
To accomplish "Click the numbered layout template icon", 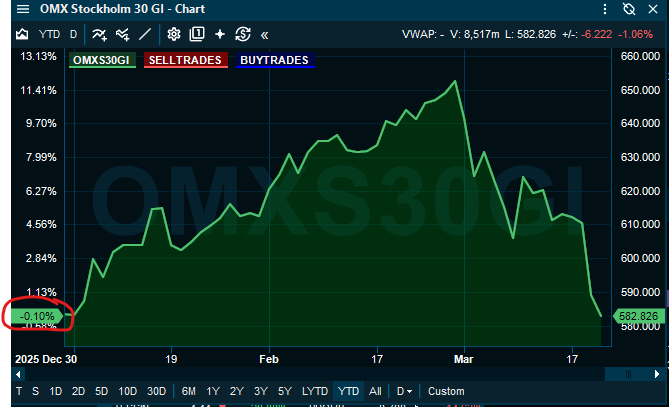I will pyautogui.click(x=197, y=34).
